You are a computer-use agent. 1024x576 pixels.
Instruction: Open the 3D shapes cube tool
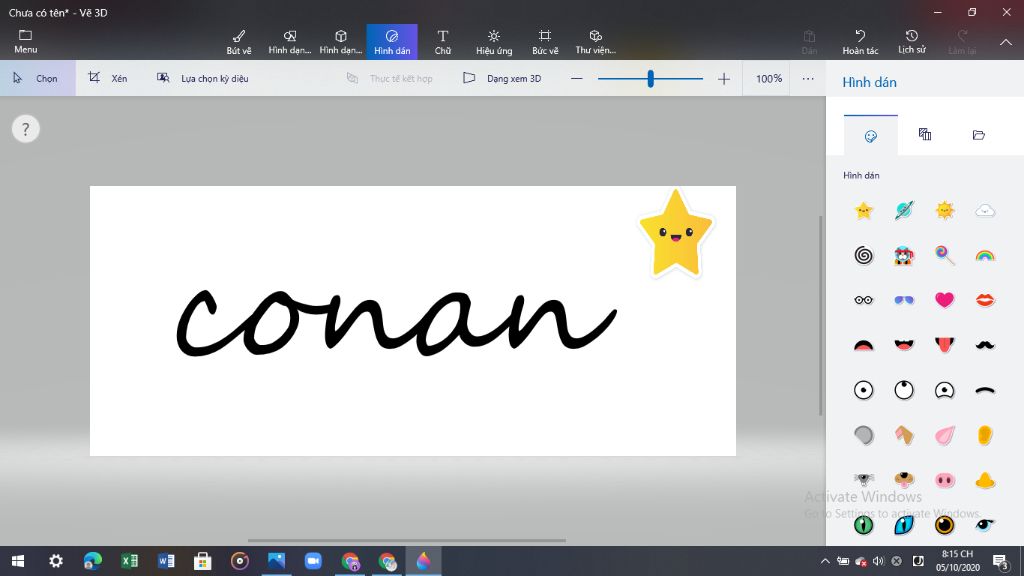click(x=340, y=42)
